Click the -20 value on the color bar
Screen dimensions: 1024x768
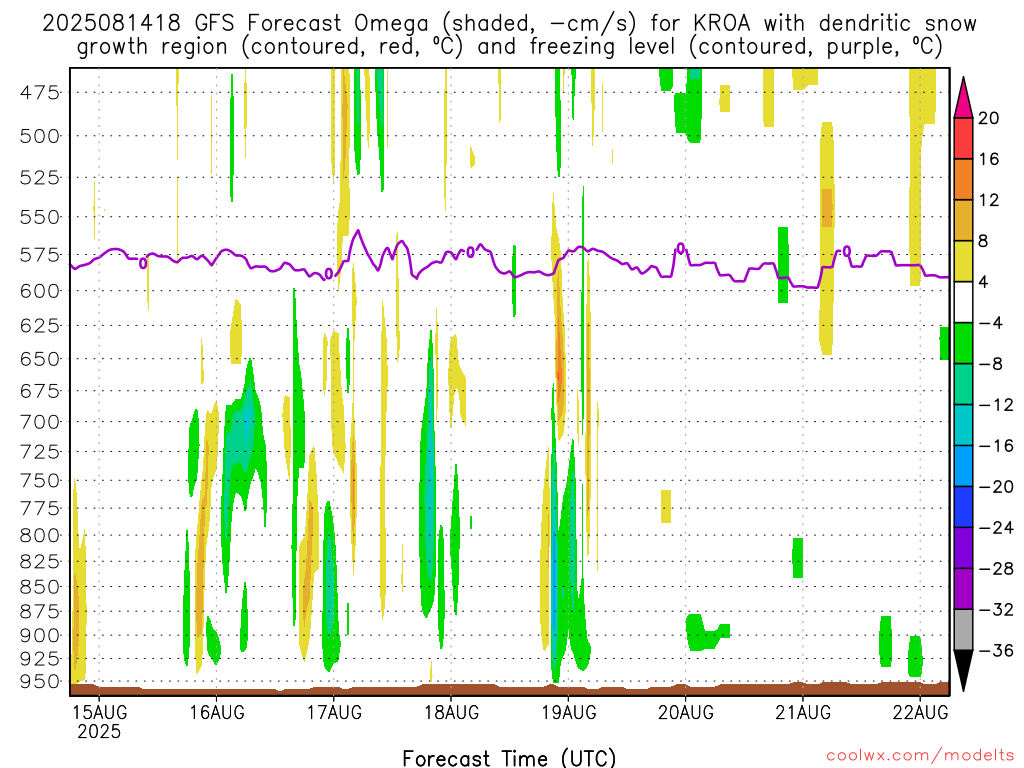[x=996, y=487]
